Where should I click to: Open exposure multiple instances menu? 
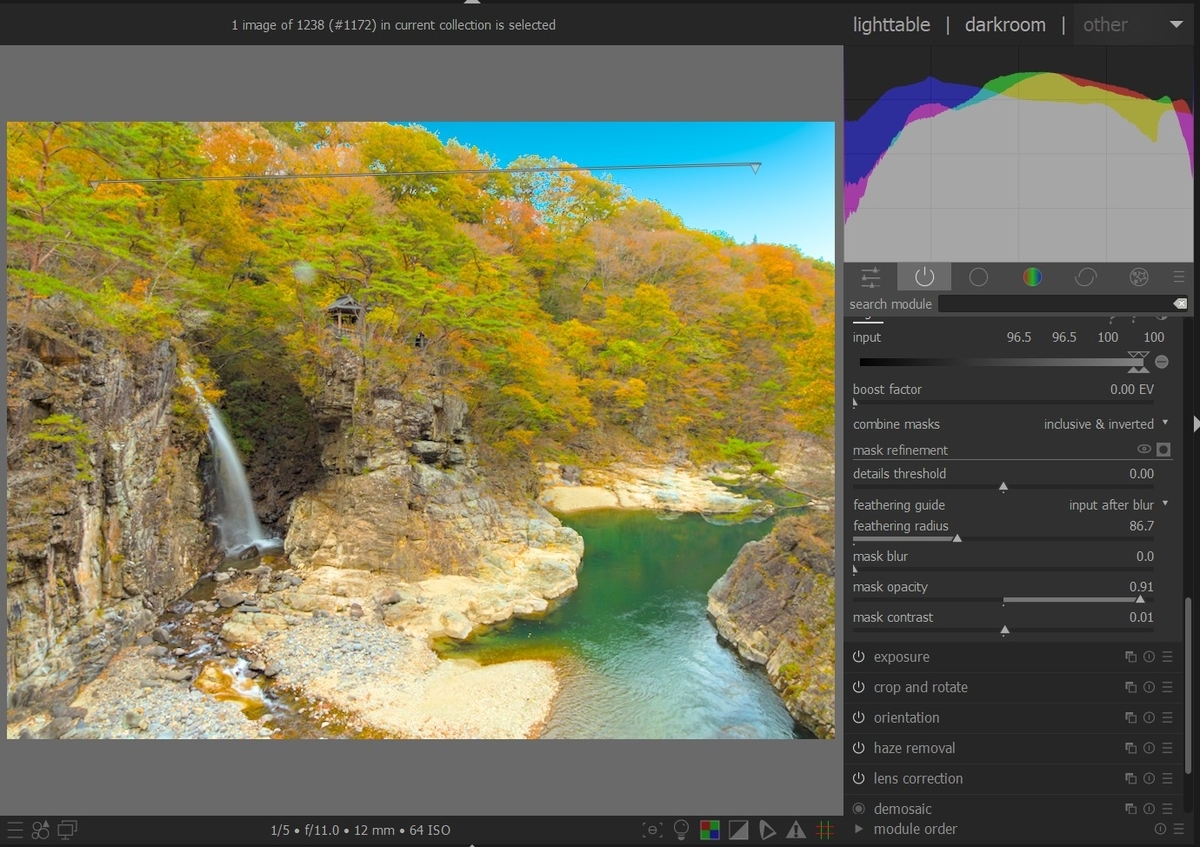[1131, 657]
